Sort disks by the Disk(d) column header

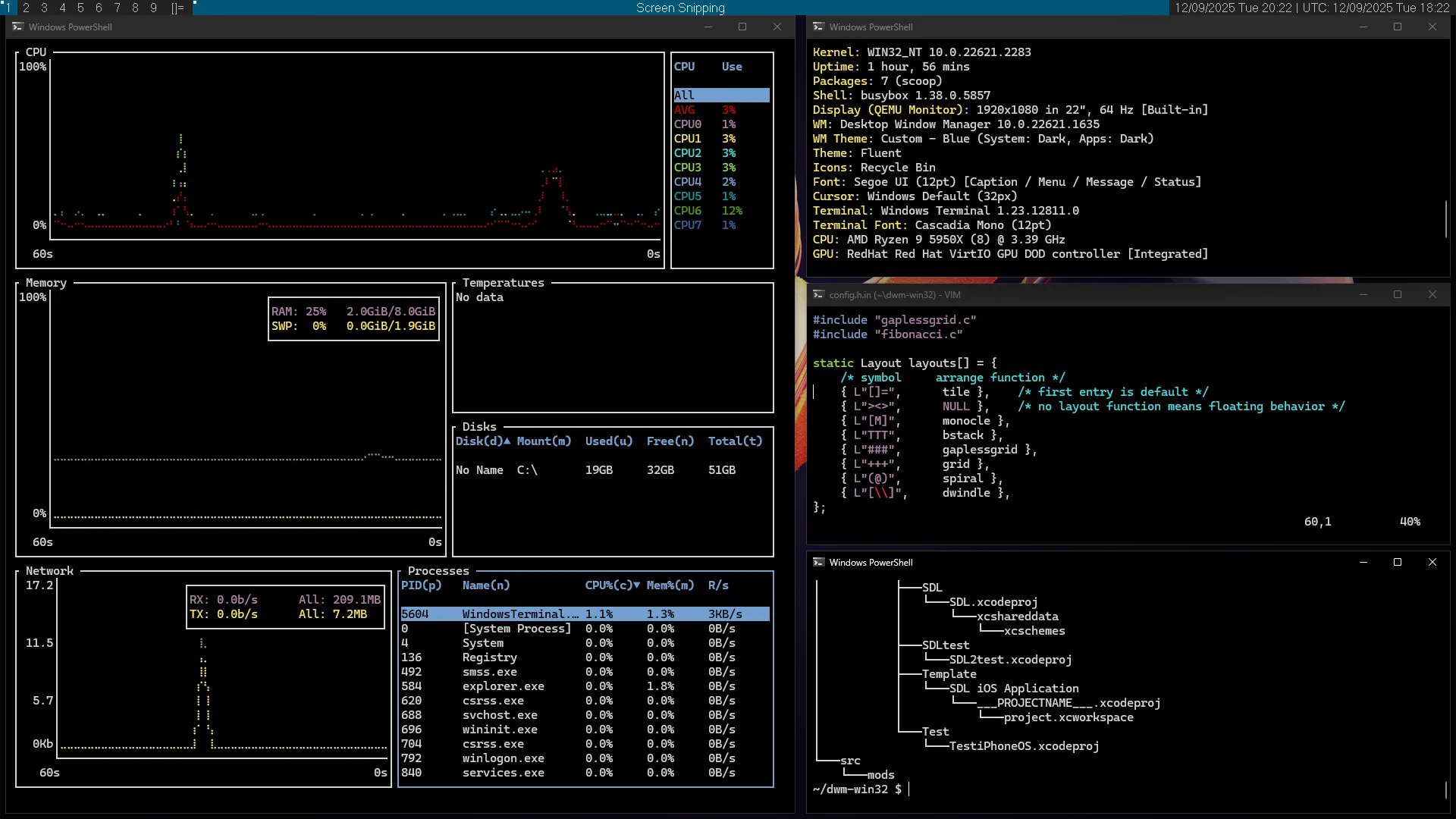(x=482, y=441)
